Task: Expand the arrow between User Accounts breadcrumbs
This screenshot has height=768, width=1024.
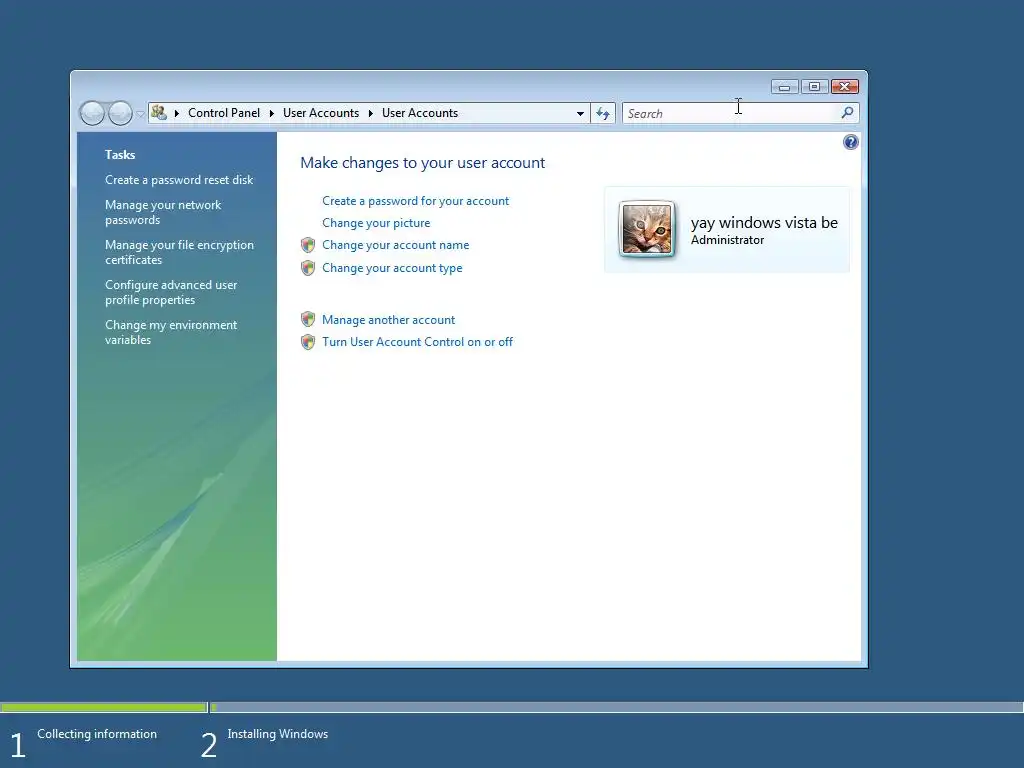Action: click(x=370, y=113)
